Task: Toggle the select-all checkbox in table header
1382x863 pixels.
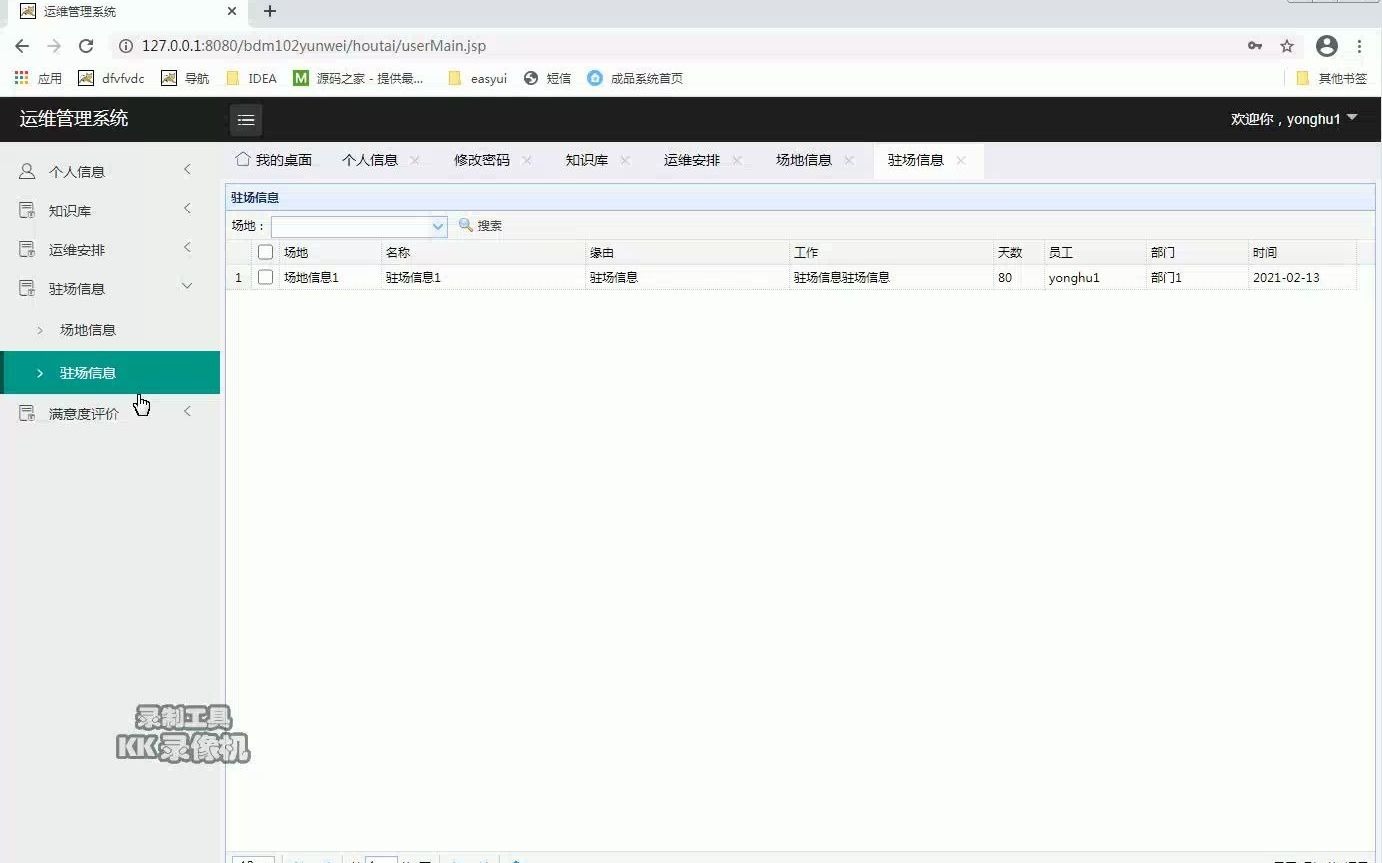Action: pyautogui.click(x=265, y=252)
